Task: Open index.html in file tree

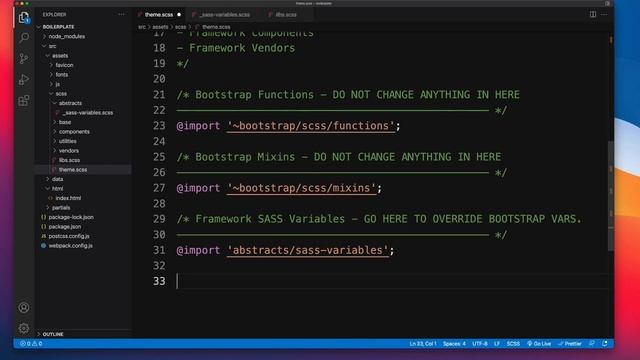Action: click(68, 198)
